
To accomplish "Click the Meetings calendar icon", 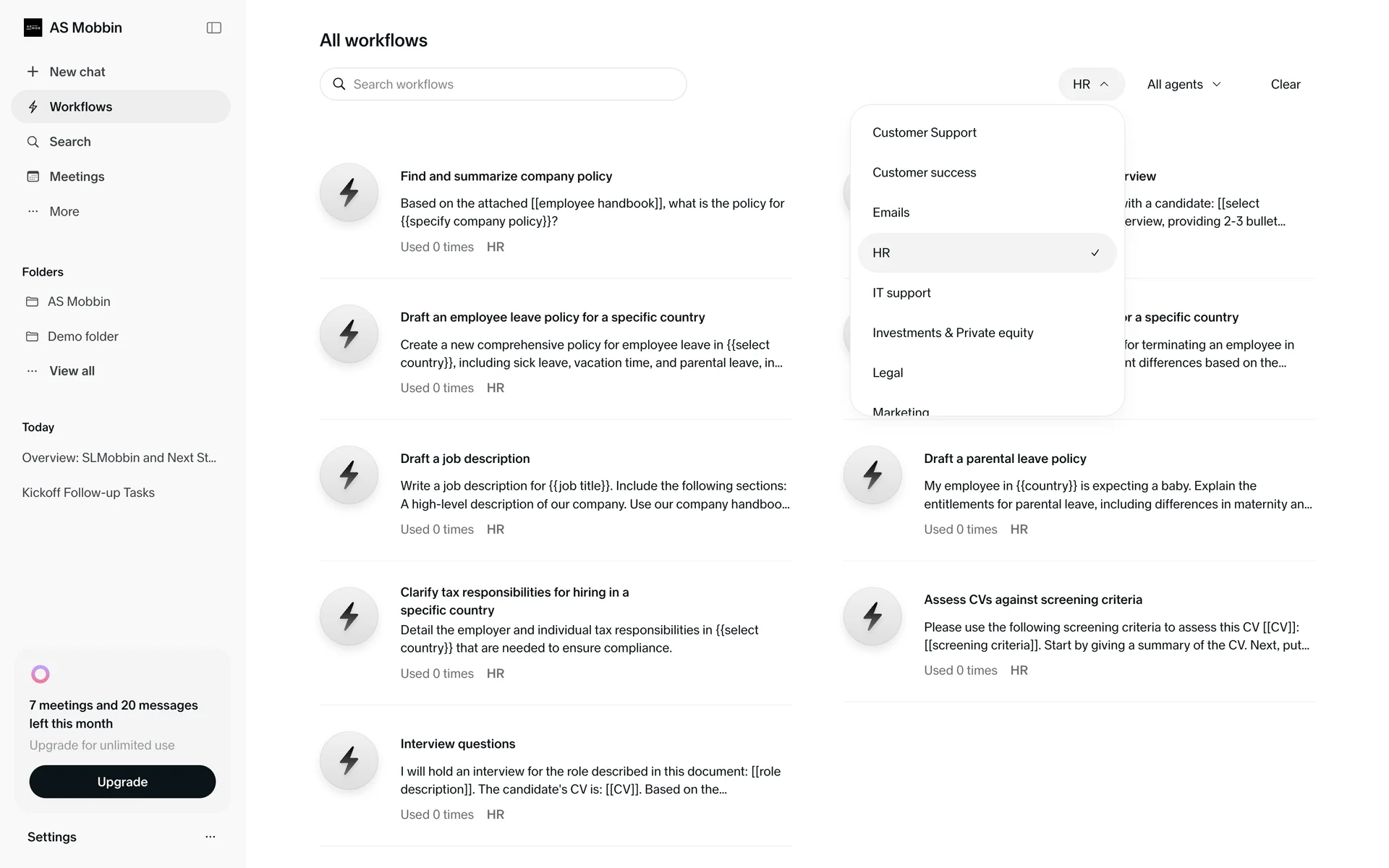I will 33,176.
